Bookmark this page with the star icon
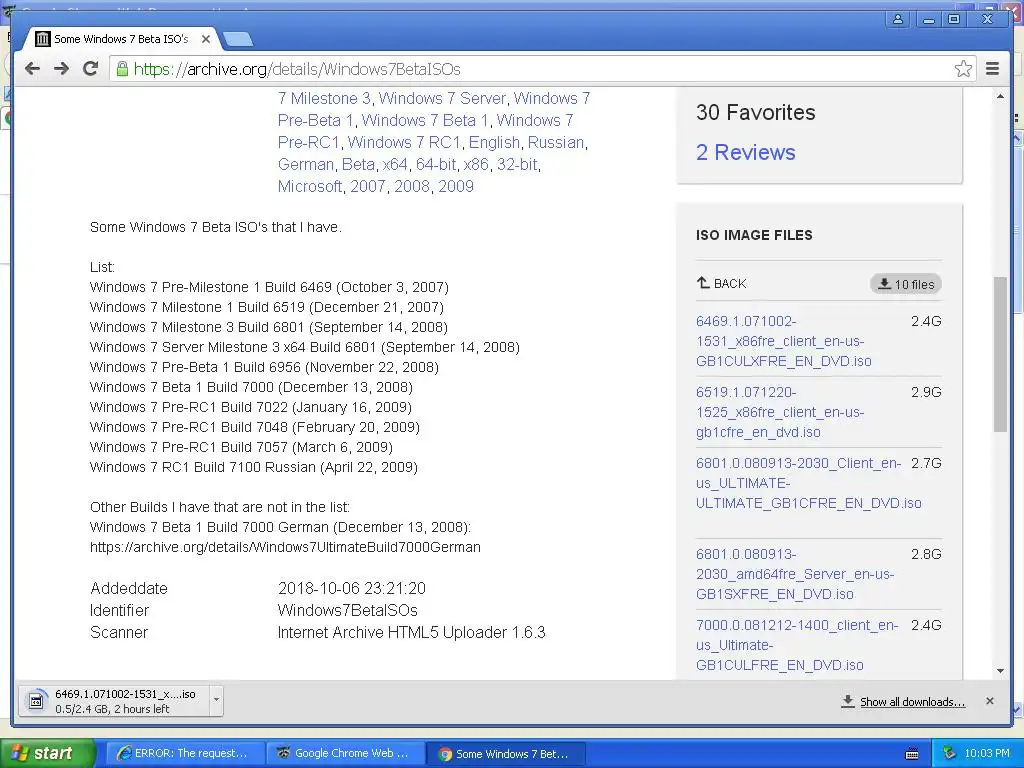 tap(963, 69)
